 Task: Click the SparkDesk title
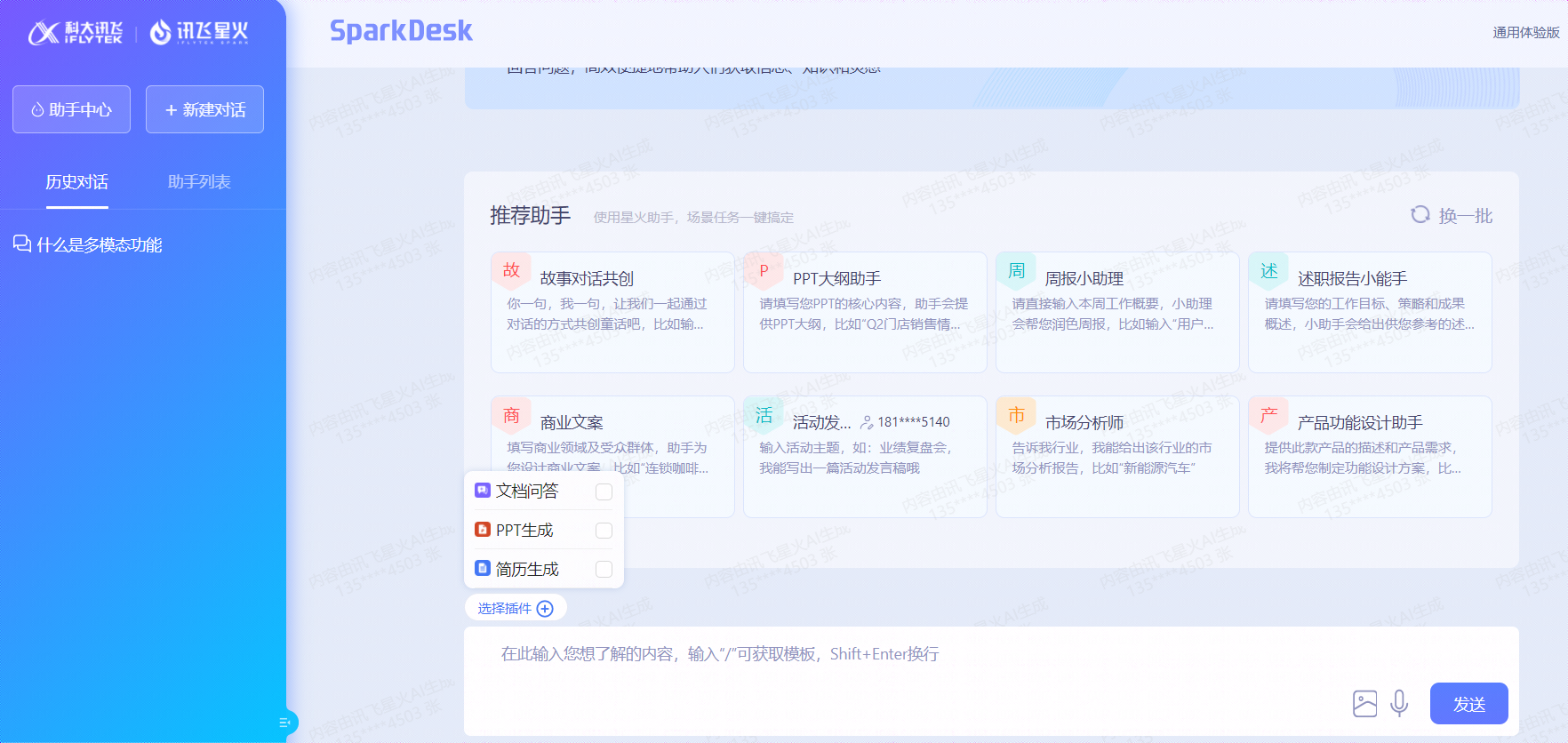(401, 32)
